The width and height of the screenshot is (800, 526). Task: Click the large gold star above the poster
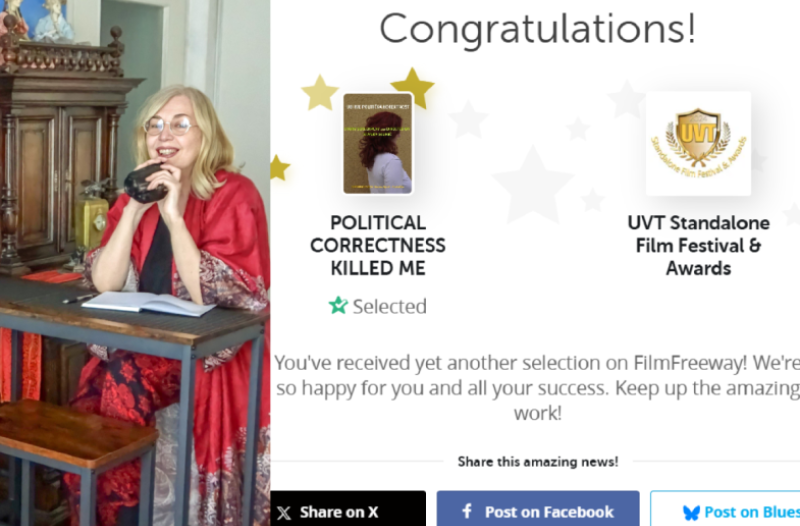pyautogui.click(x=412, y=88)
